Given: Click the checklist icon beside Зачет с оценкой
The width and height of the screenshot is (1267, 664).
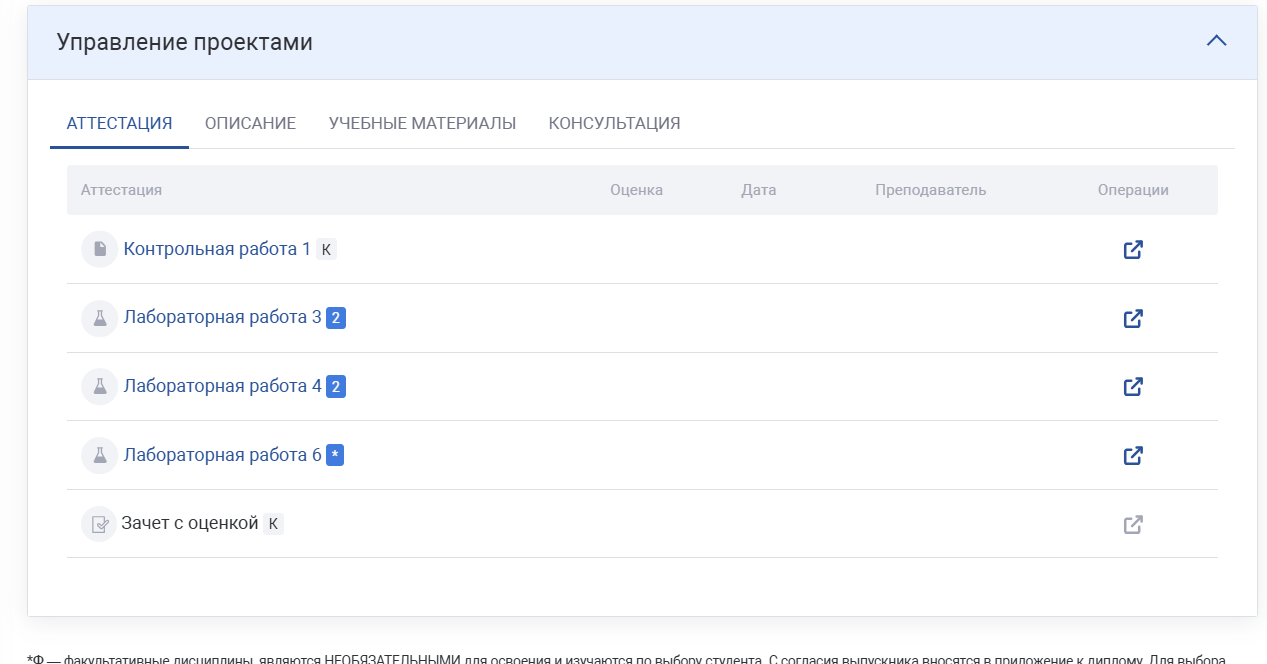Looking at the screenshot, I should 99,524.
